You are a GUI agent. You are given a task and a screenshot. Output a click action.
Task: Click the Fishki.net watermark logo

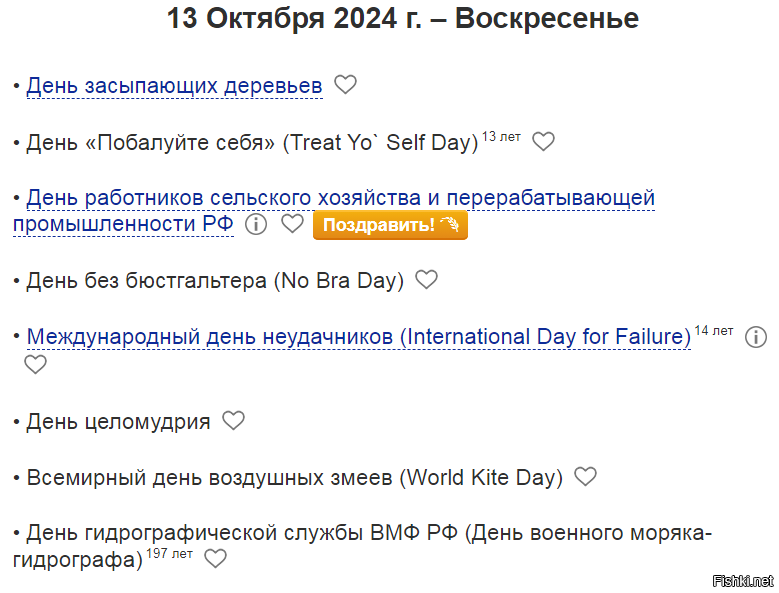[x=743, y=581]
